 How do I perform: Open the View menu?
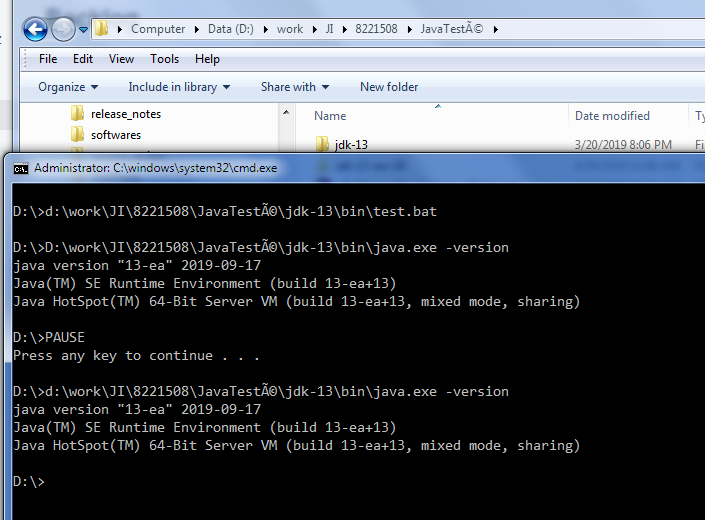click(121, 59)
